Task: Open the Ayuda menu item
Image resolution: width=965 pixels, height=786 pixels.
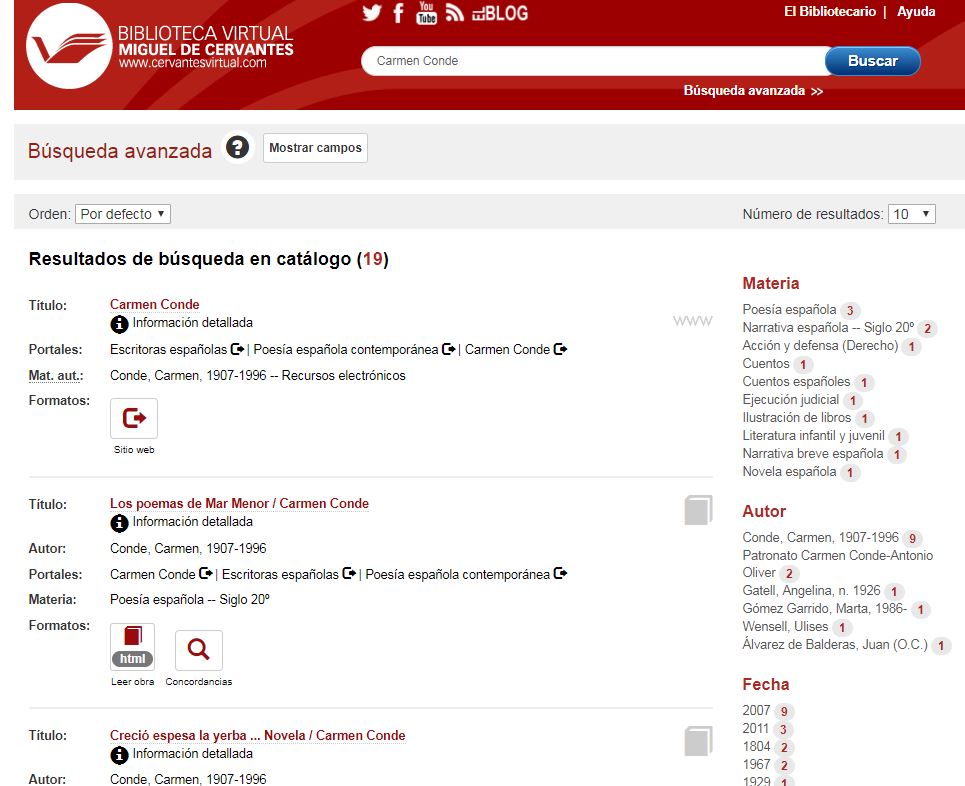Action: [916, 12]
